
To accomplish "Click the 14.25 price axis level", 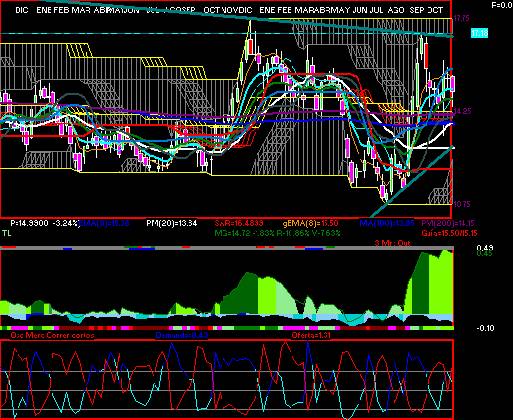I will (x=463, y=111).
